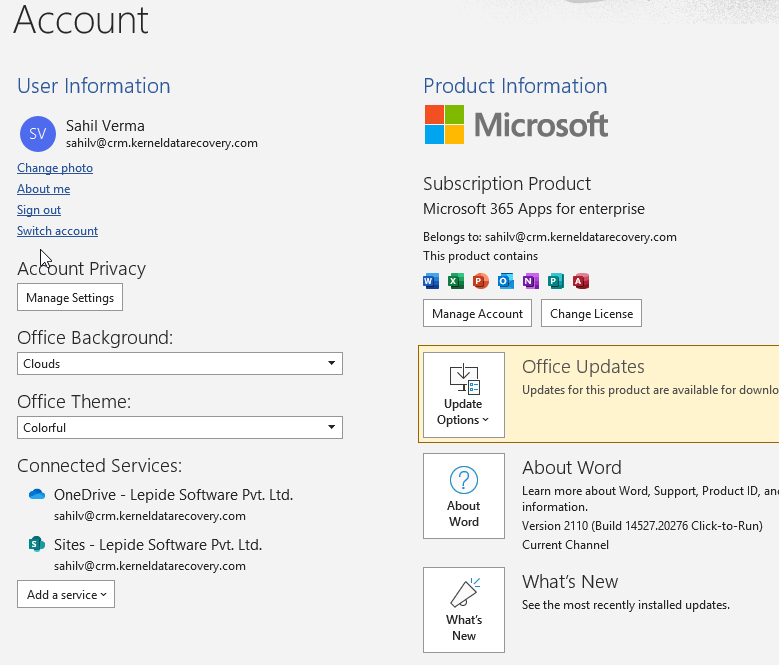The height and width of the screenshot is (665, 779).
Task: Click the Microsoft logo
Action: click(516, 124)
